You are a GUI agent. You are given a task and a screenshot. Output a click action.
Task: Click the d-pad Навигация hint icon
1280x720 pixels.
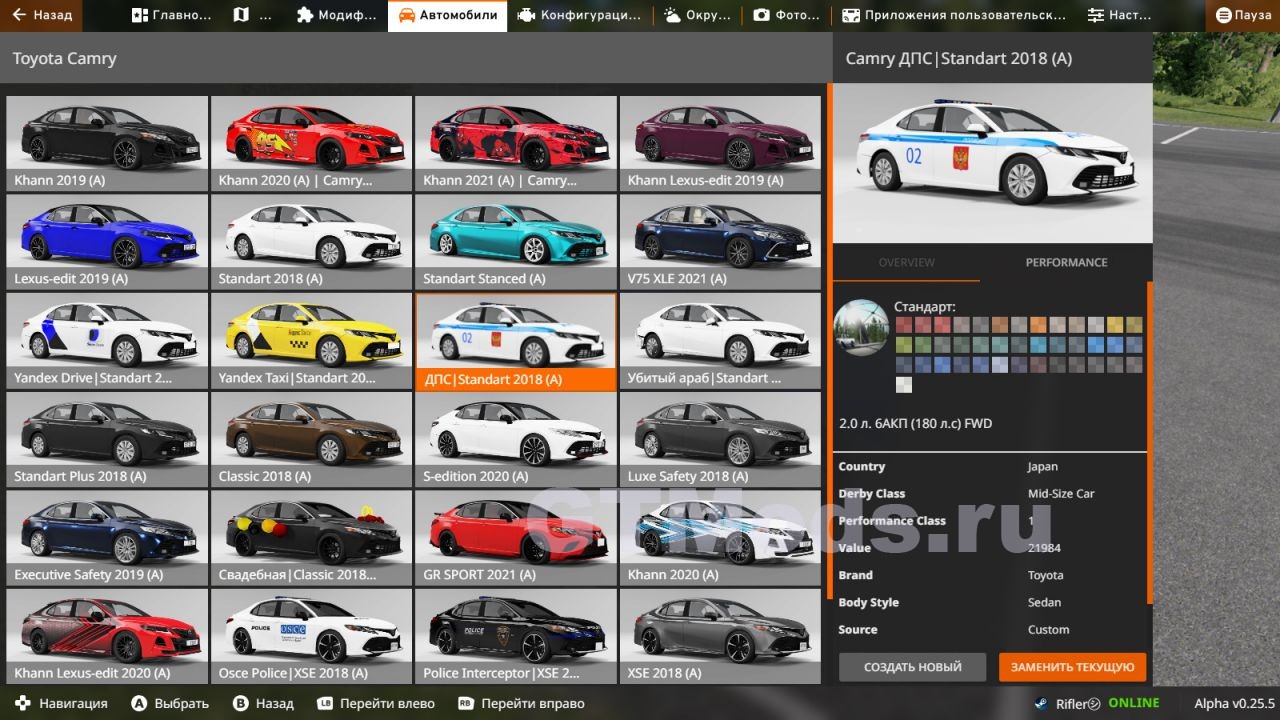(x=22, y=703)
